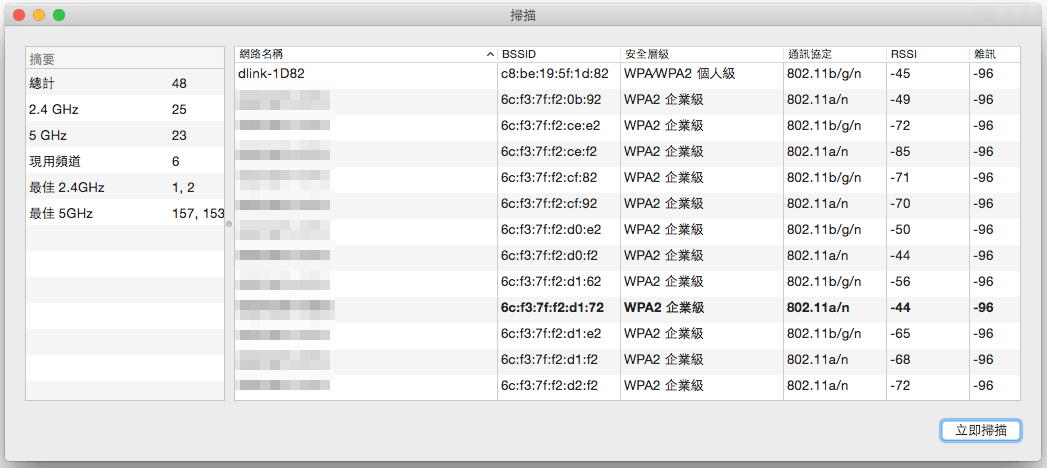Select the dlink-1D82 network row
Viewport: 1047px width, 468px height.
pos(627,73)
